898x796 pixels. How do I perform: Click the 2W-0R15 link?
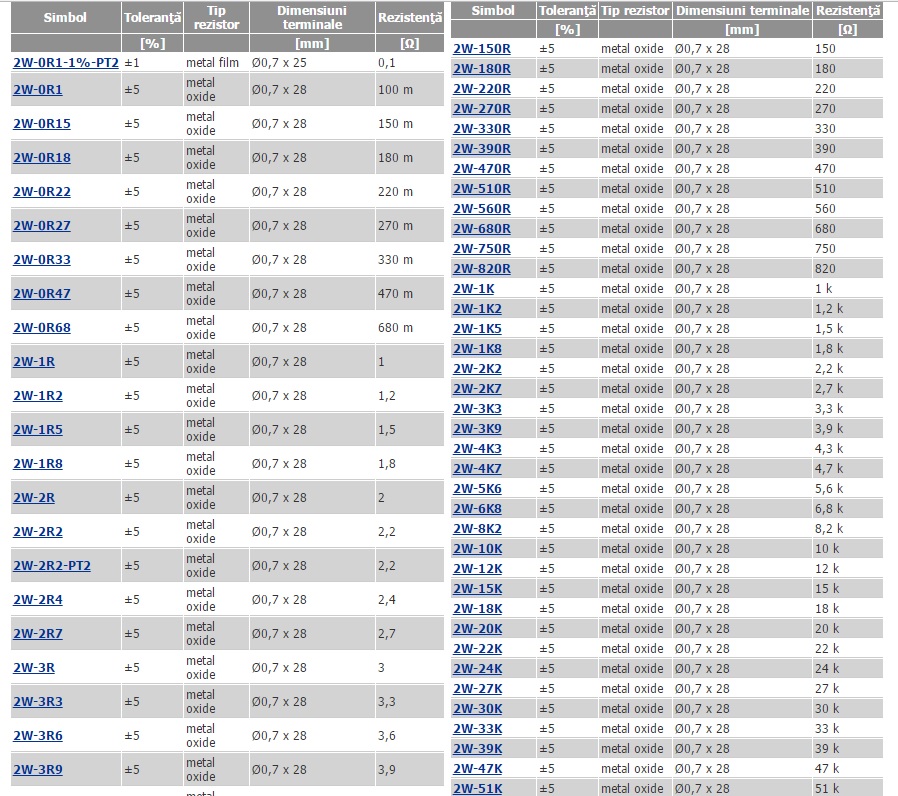click(42, 124)
